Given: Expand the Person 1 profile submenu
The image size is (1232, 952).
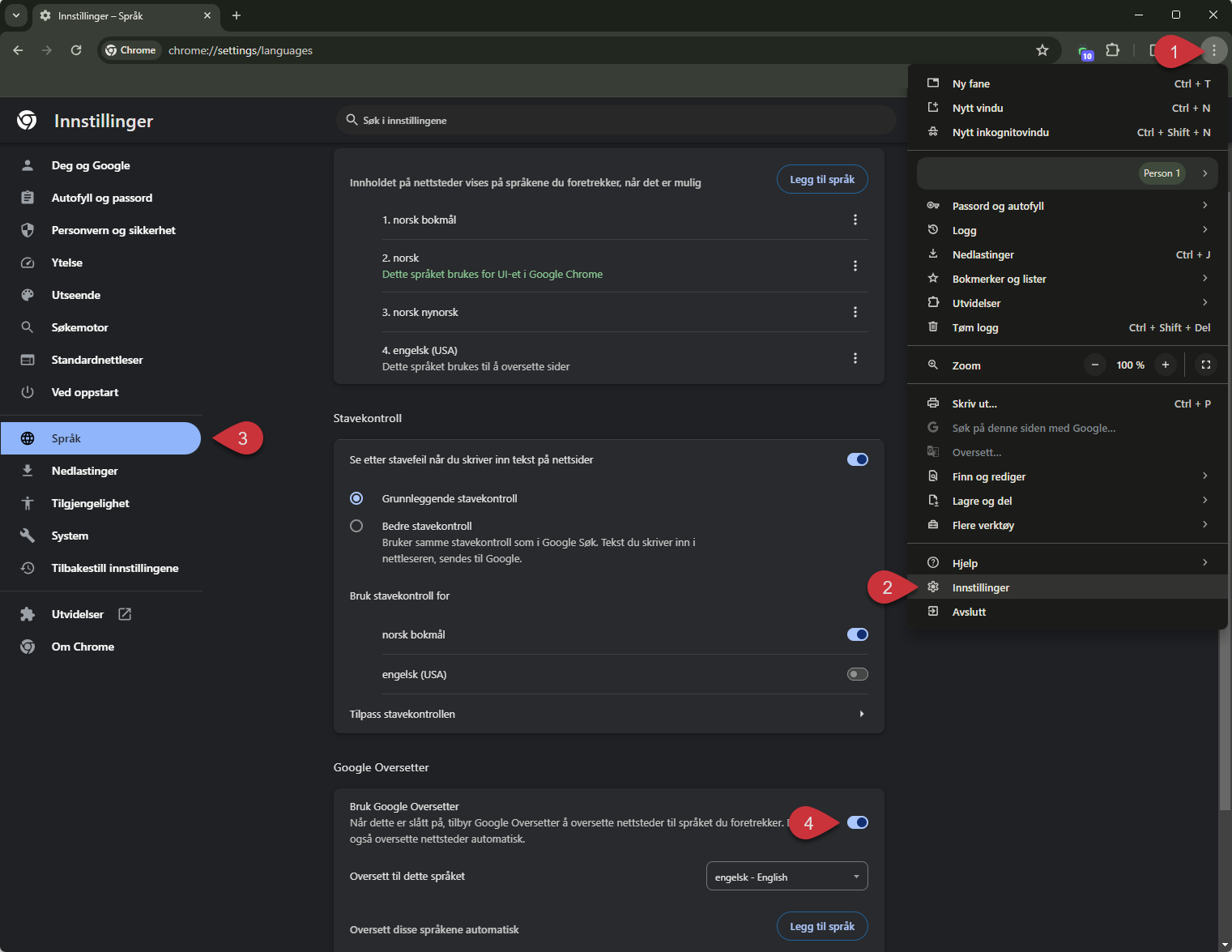Looking at the screenshot, I should point(1068,173).
